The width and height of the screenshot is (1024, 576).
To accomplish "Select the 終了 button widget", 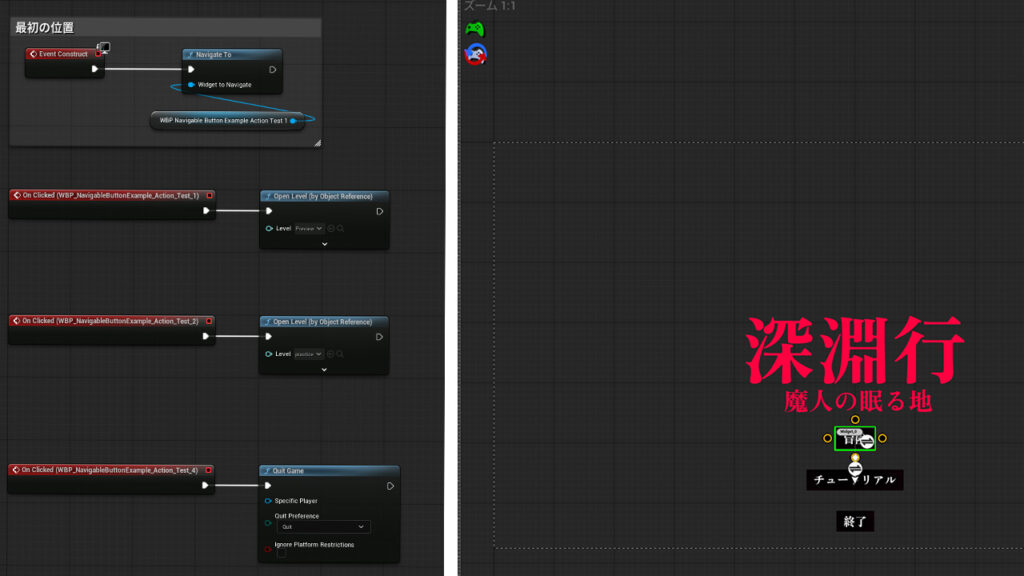I will [855, 521].
